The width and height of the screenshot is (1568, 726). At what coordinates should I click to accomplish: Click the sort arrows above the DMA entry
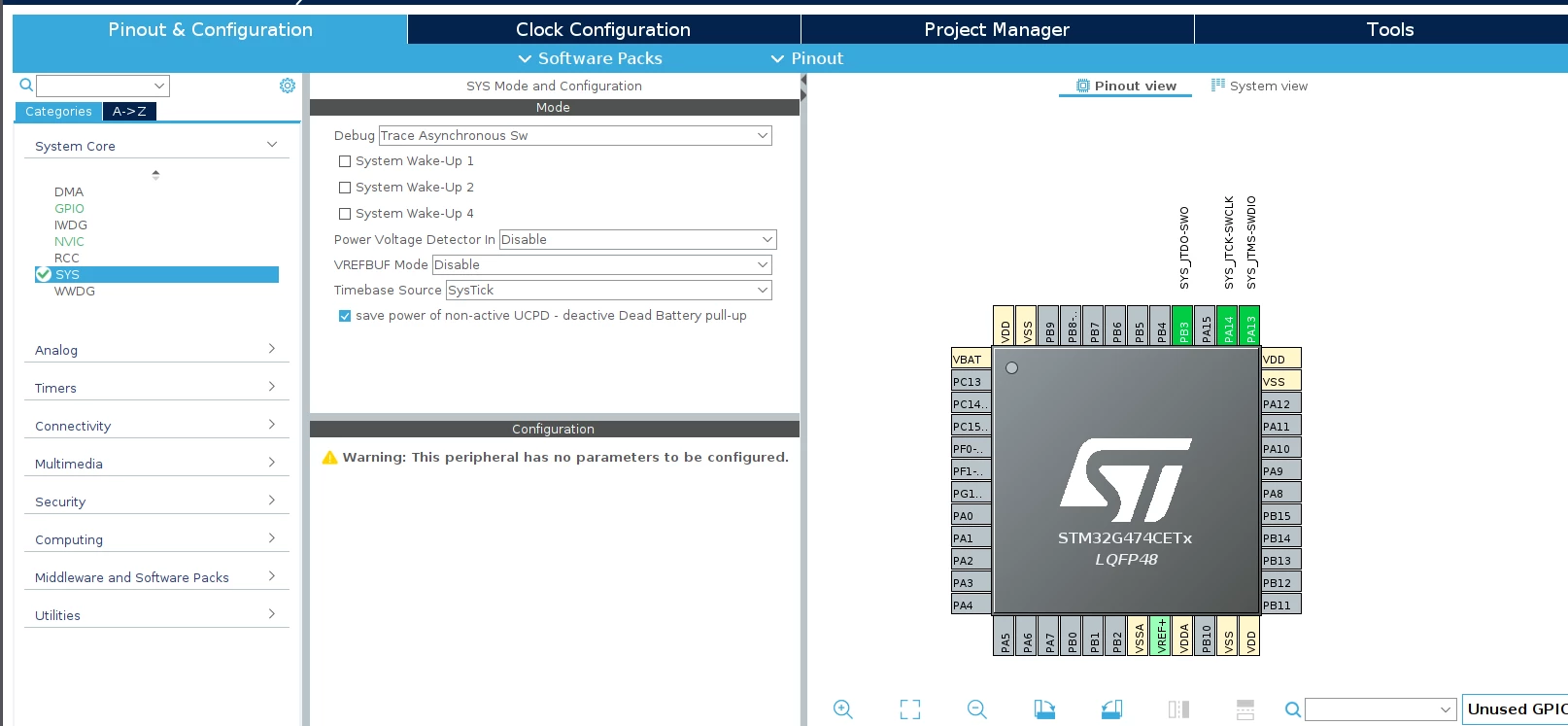point(155,175)
